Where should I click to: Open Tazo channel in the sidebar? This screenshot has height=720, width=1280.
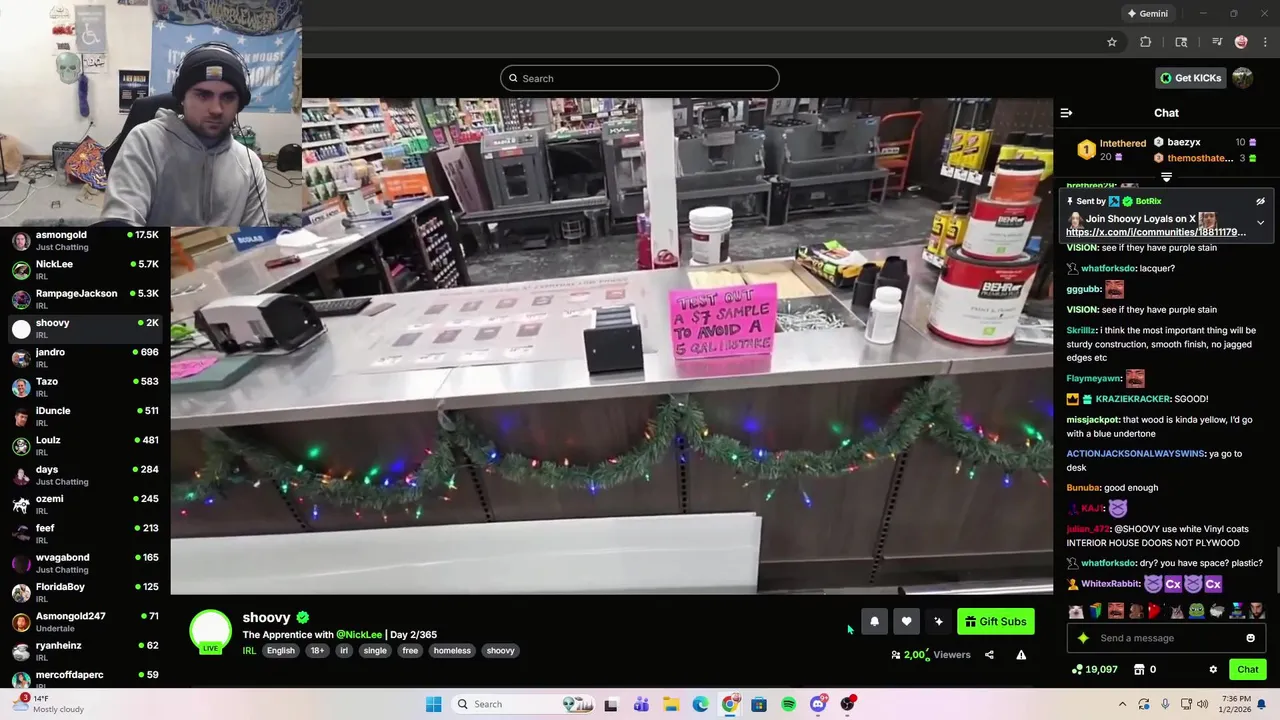[85, 387]
